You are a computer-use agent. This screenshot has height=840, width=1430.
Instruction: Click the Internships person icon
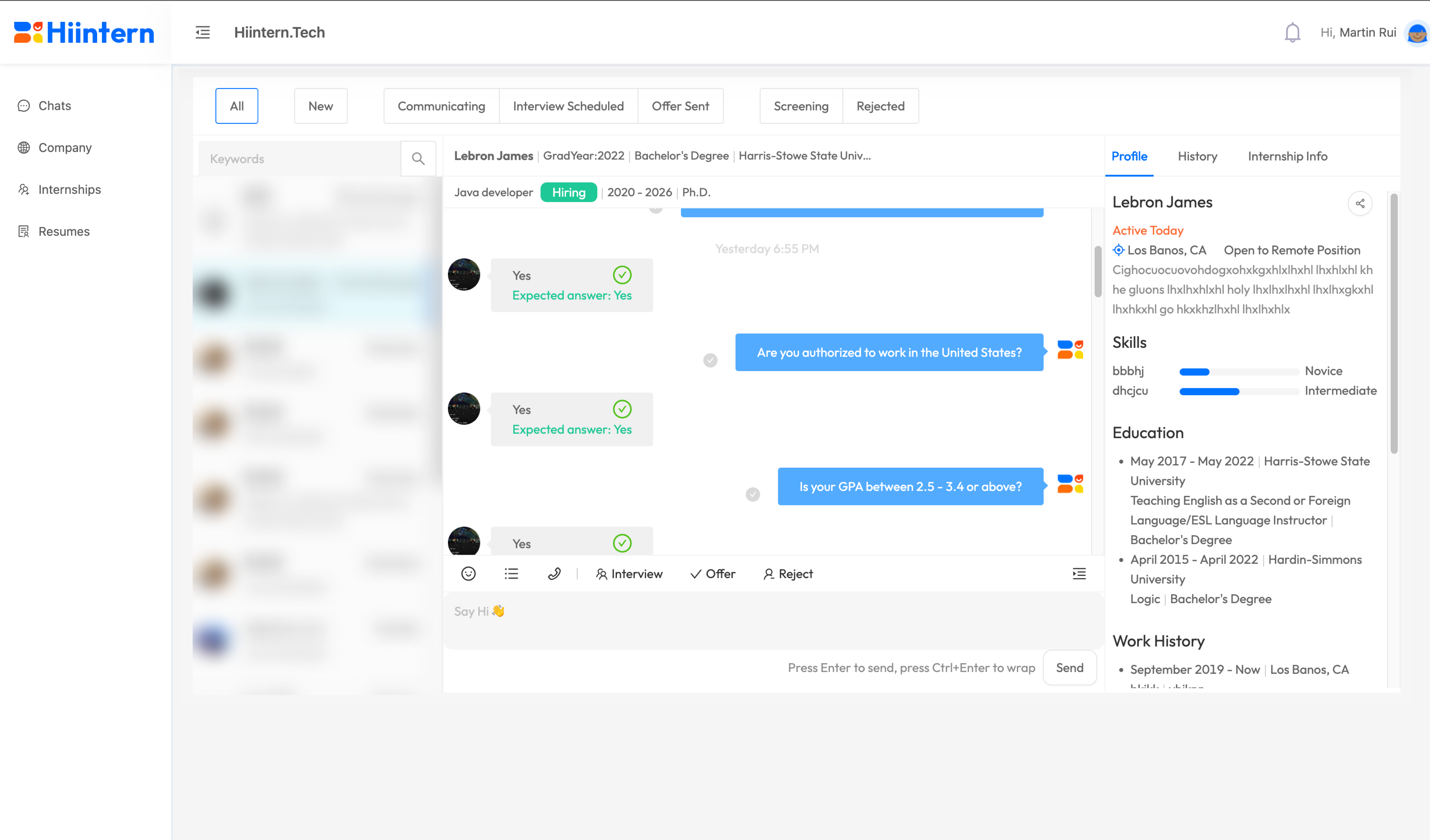click(x=23, y=190)
